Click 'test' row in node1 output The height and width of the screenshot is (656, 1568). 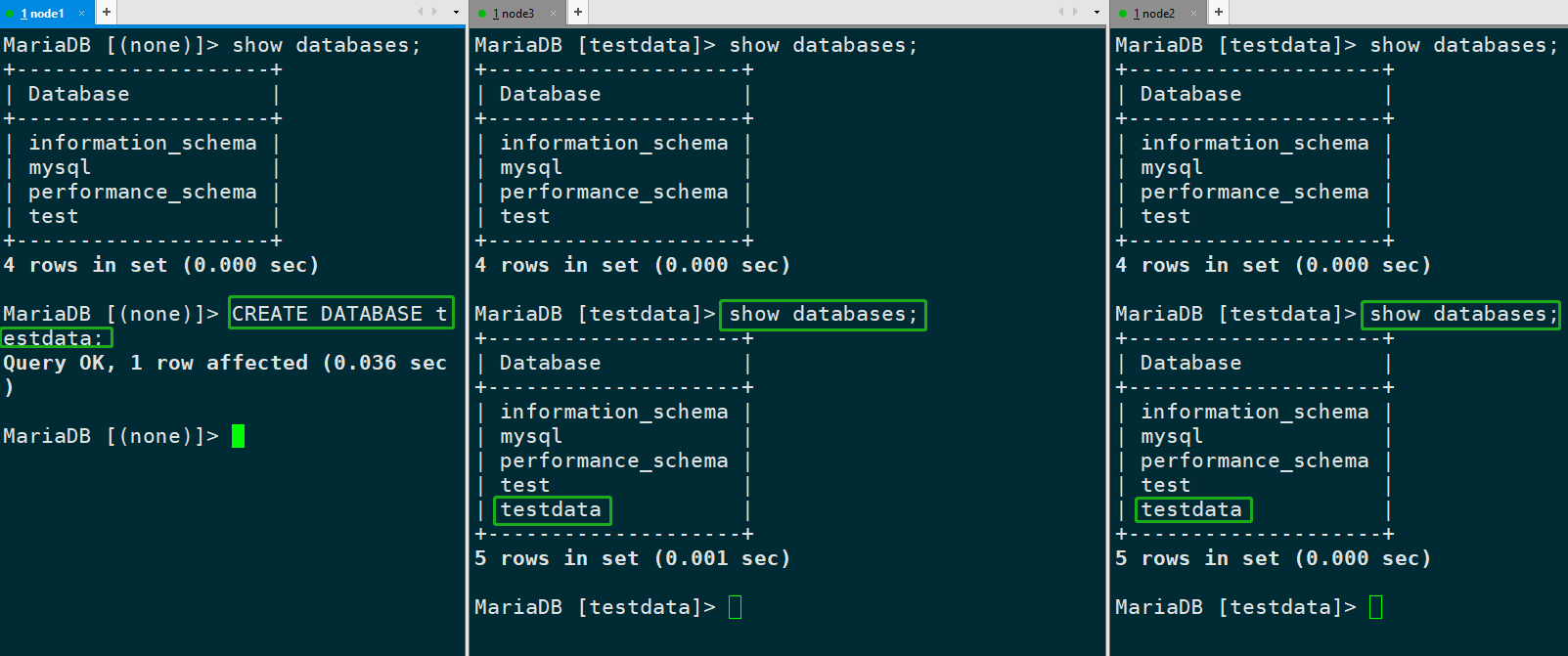click(54, 216)
